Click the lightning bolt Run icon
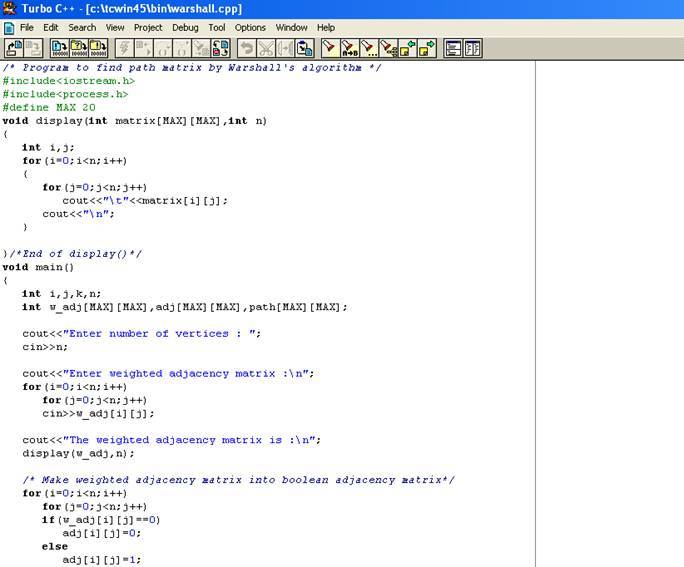The width and height of the screenshot is (684, 567). (x=124, y=48)
